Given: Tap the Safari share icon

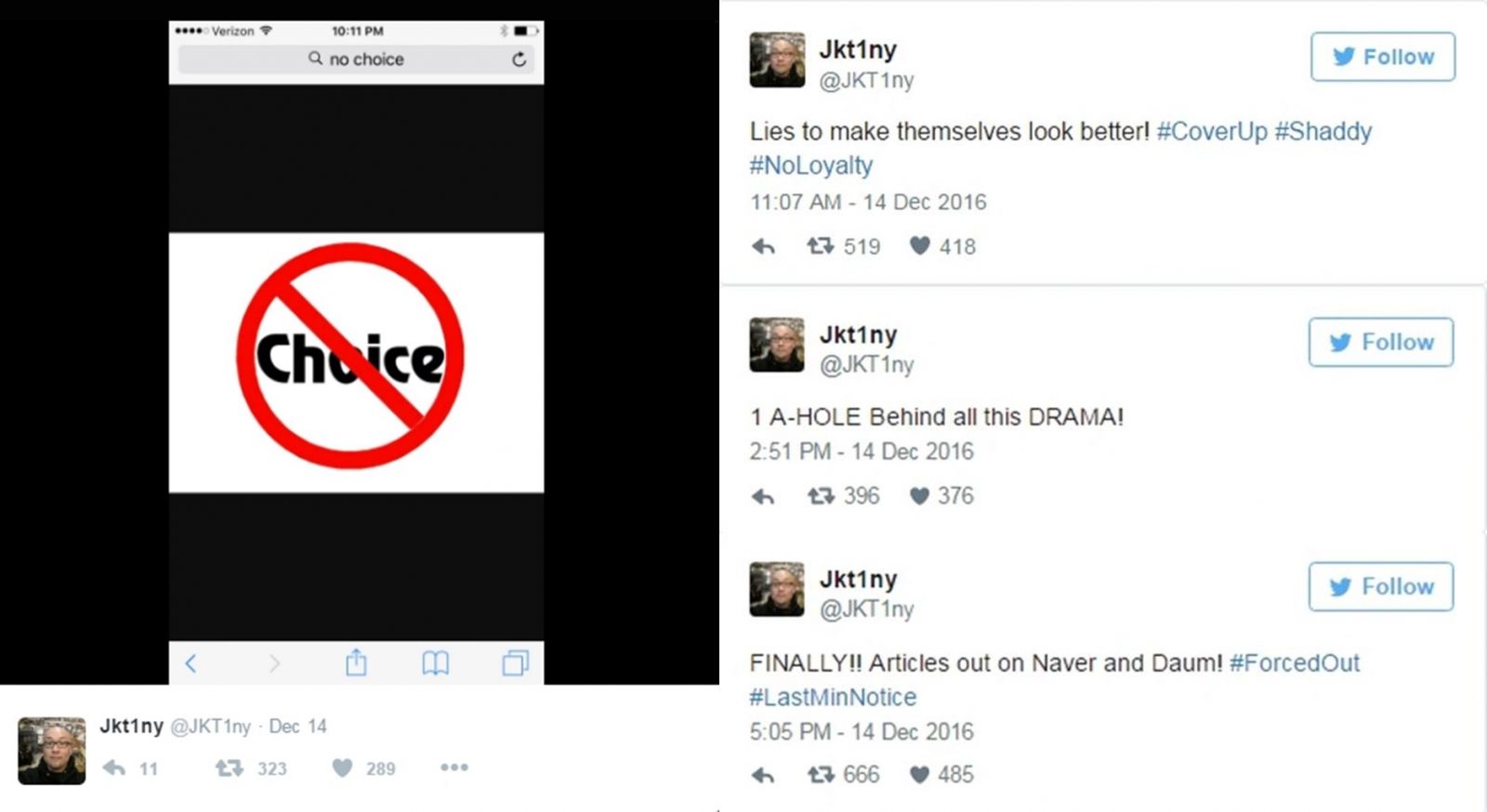Looking at the screenshot, I should pyautogui.click(x=356, y=662).
